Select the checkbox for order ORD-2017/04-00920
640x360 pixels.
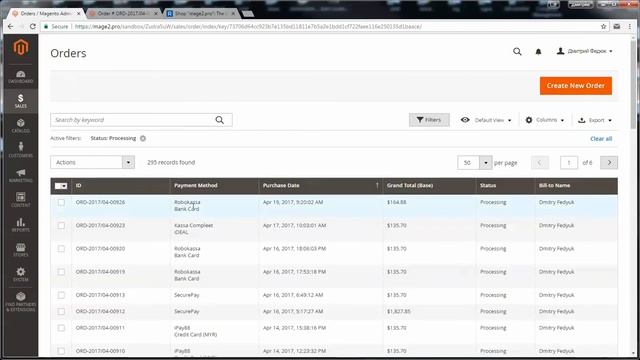(x=61, y=249)
